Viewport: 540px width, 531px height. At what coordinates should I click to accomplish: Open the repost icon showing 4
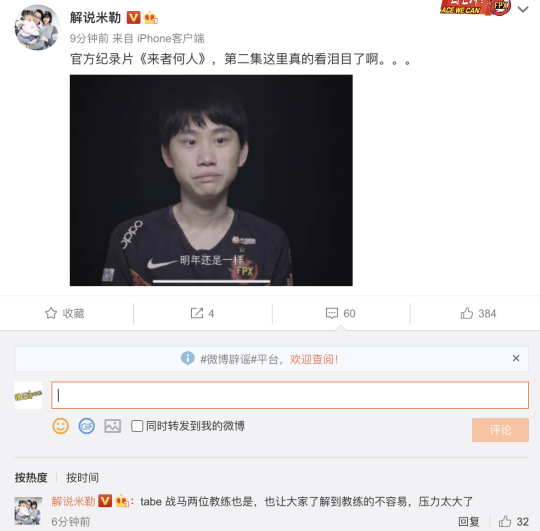click(197, 313)
